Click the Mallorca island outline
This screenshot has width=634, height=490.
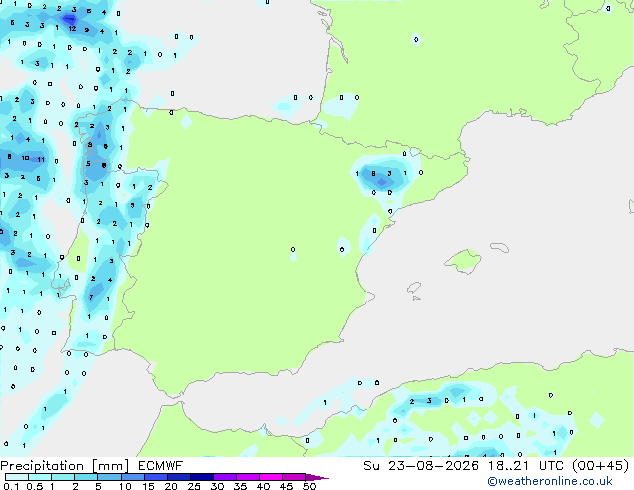pyautogui.click(x=463, y=261)
